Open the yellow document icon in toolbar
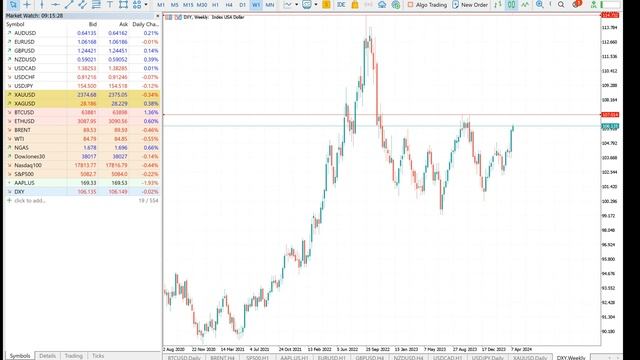Viewport: 640px width, 360px height. pos(326,4)
